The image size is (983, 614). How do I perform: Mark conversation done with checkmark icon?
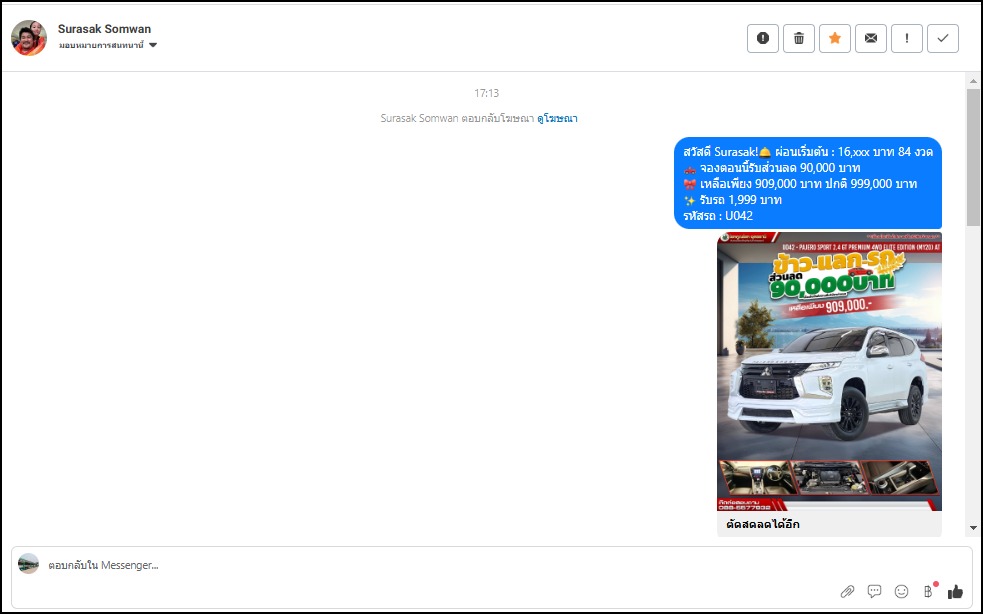943,38
